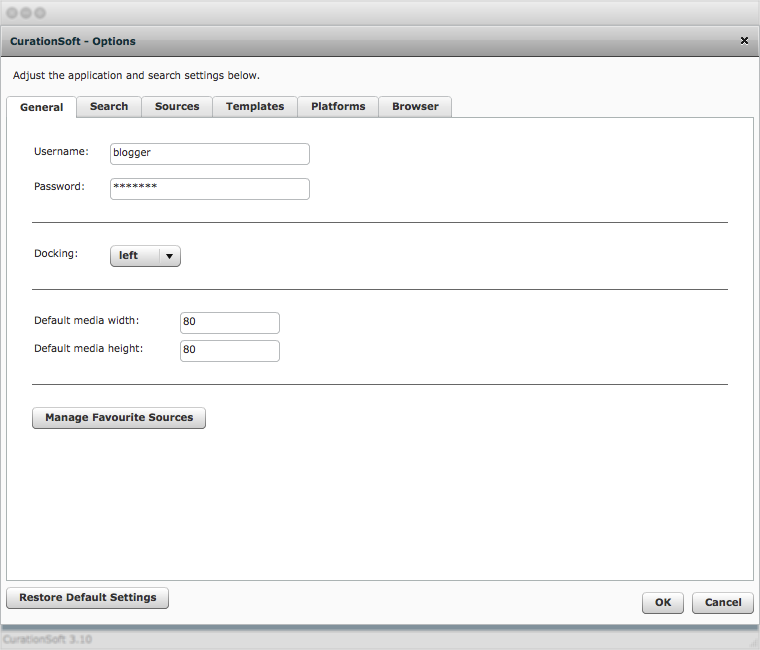Select the Browser tab
The width and height of the screenshot is (760, 650).
coord(415,107)
